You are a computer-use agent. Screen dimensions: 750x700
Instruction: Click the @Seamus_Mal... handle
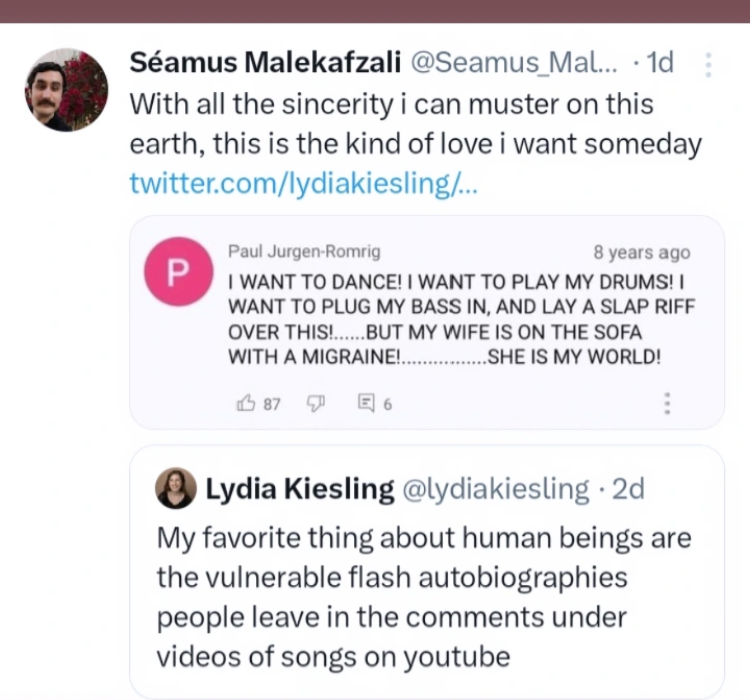[515, 64]
